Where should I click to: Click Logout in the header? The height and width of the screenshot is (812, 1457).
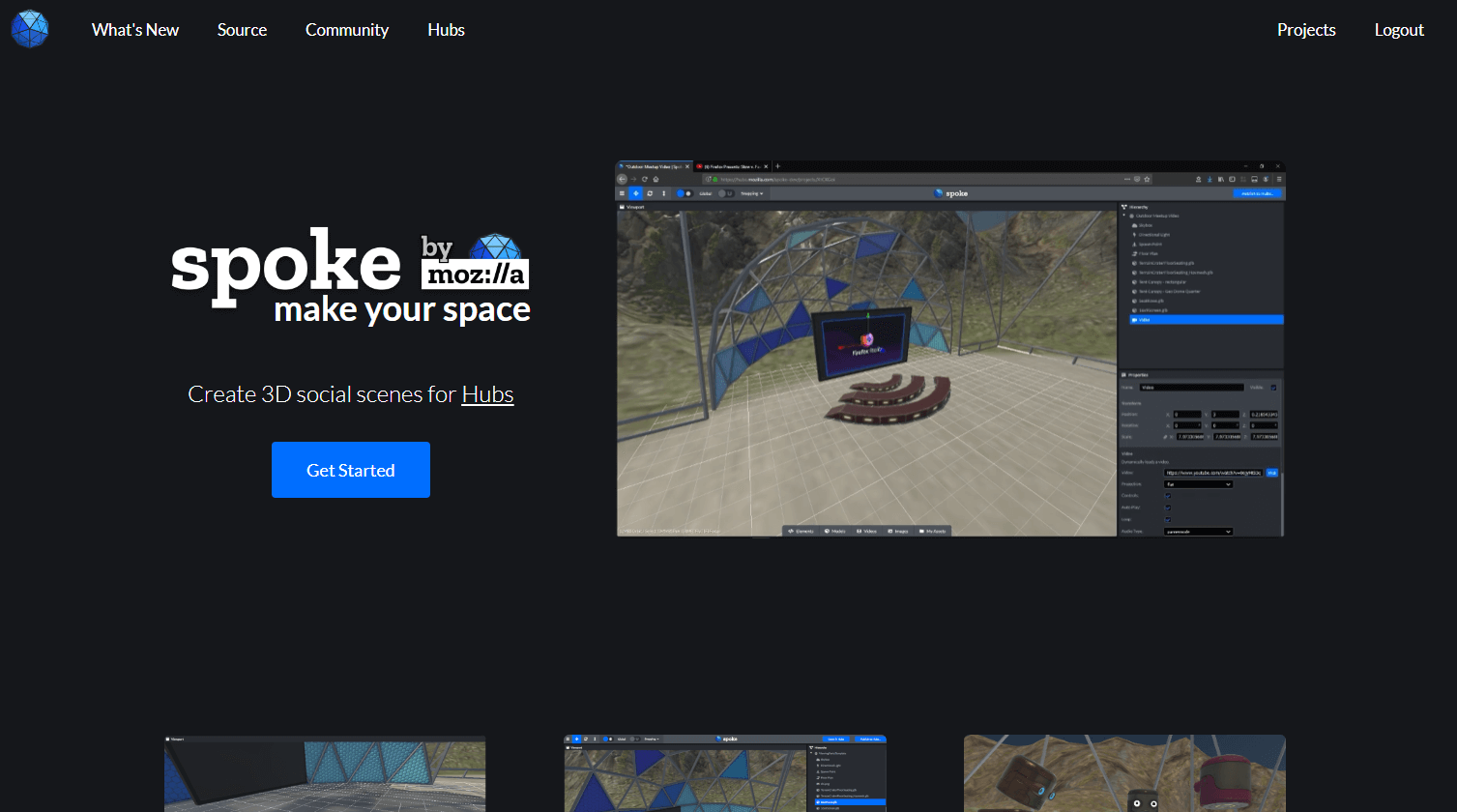1399,30
